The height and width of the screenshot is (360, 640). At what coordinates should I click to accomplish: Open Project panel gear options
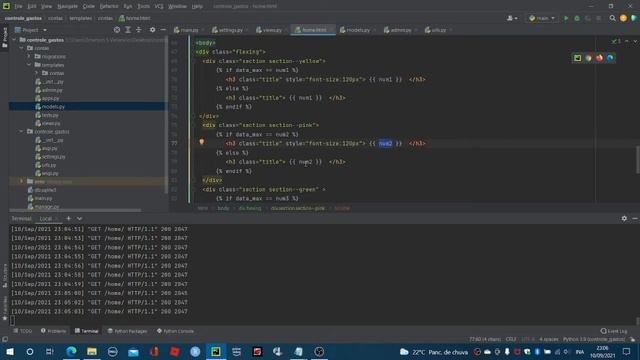tap(152, 30)
